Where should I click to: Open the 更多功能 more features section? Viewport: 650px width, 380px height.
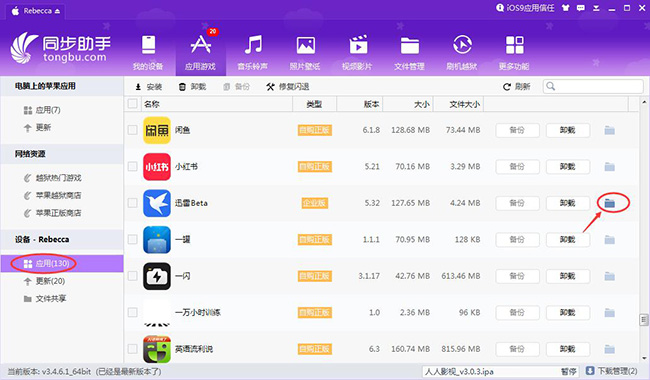(x=514, y=53)
